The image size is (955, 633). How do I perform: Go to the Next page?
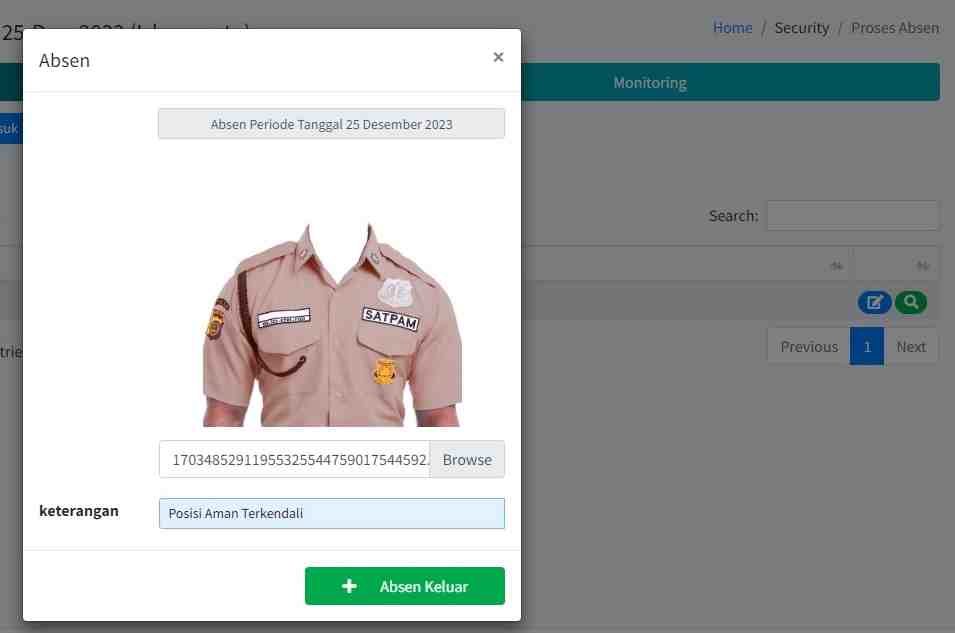pyautogui.click(x=910, y=346)
